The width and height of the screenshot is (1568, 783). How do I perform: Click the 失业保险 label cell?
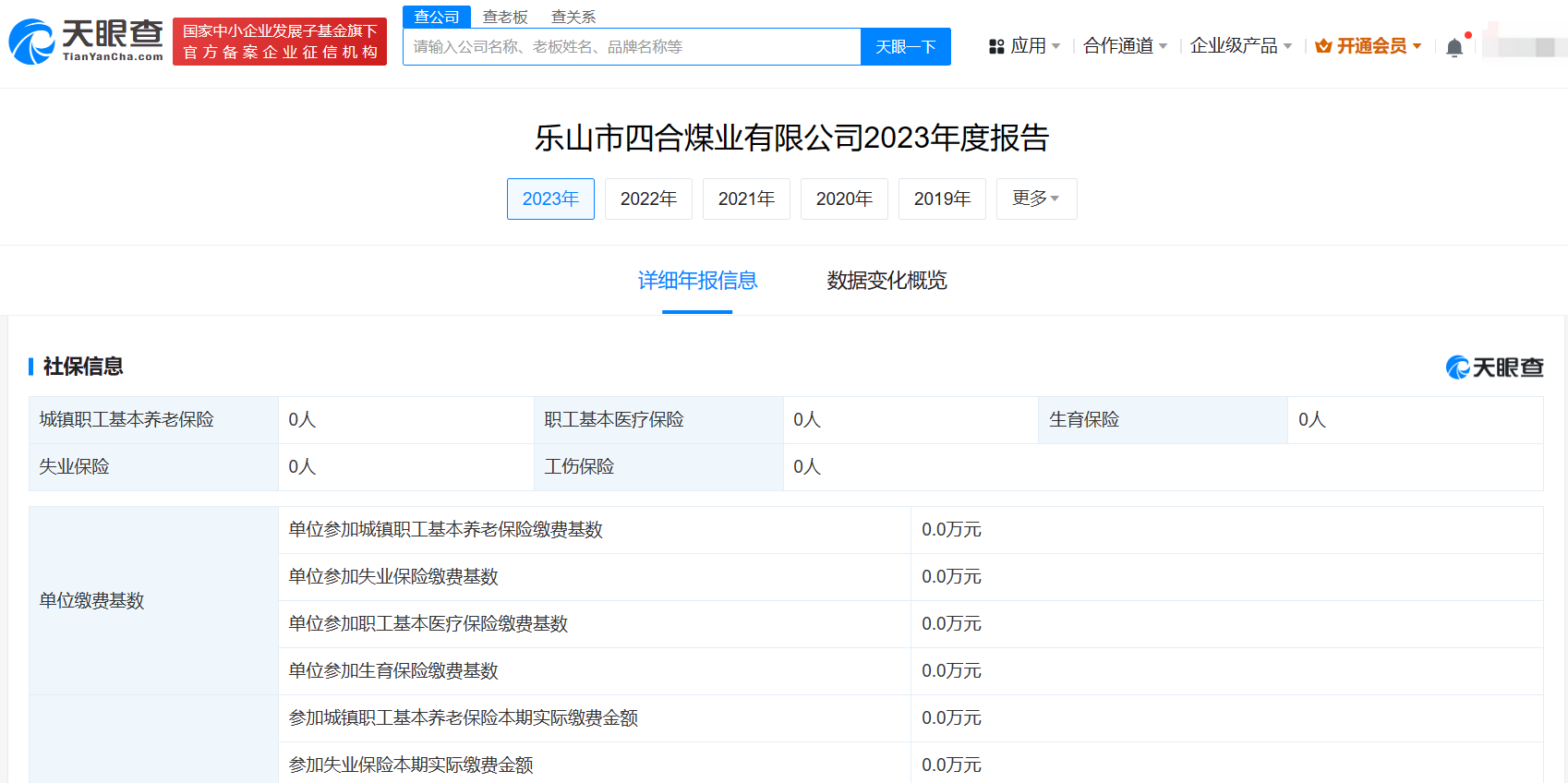coord(153,467)
